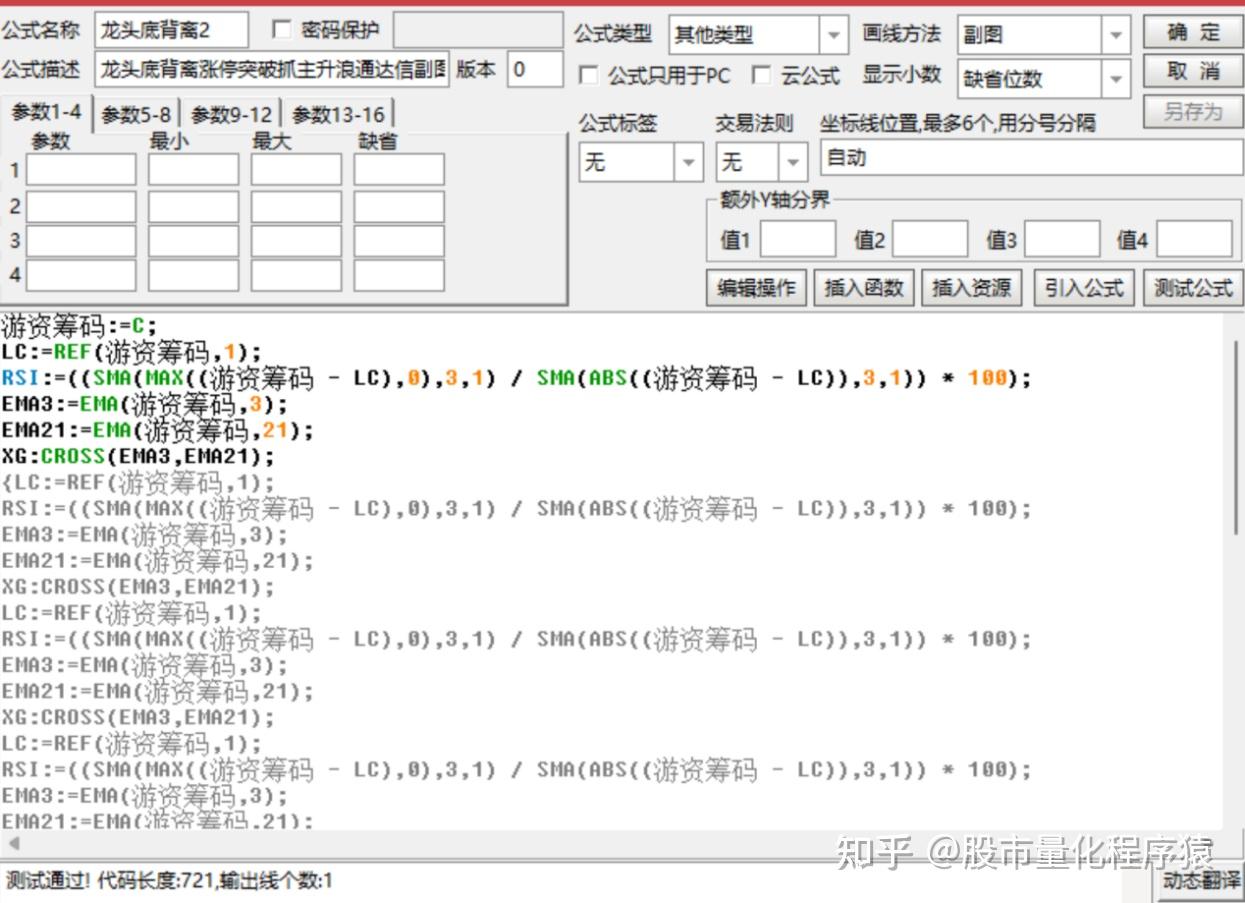The height and width of the screenshot is (903, 1245).
Task: Click row 1 参数 name field
Action: [81, 170]
